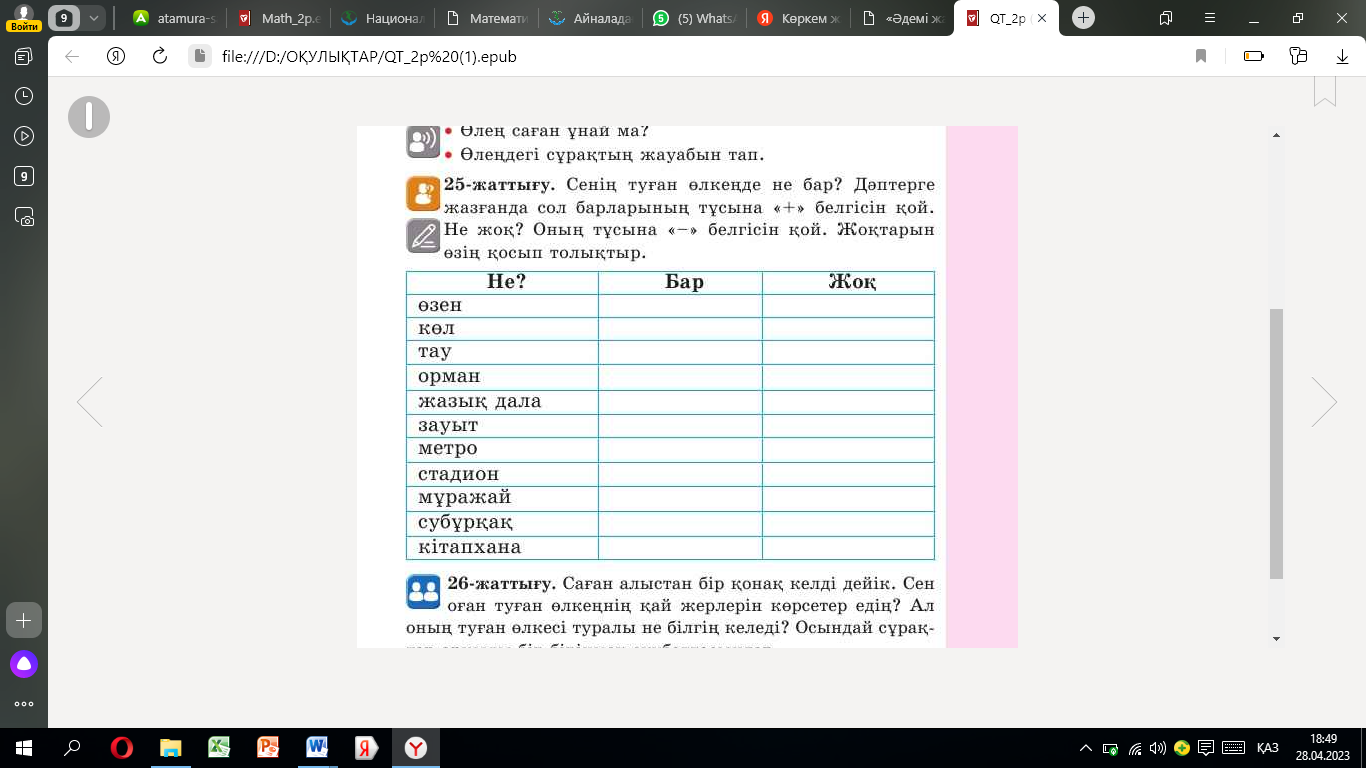1366x768 pixels.
Task: Show hidden system tray icons
Action: (1087, 748)
